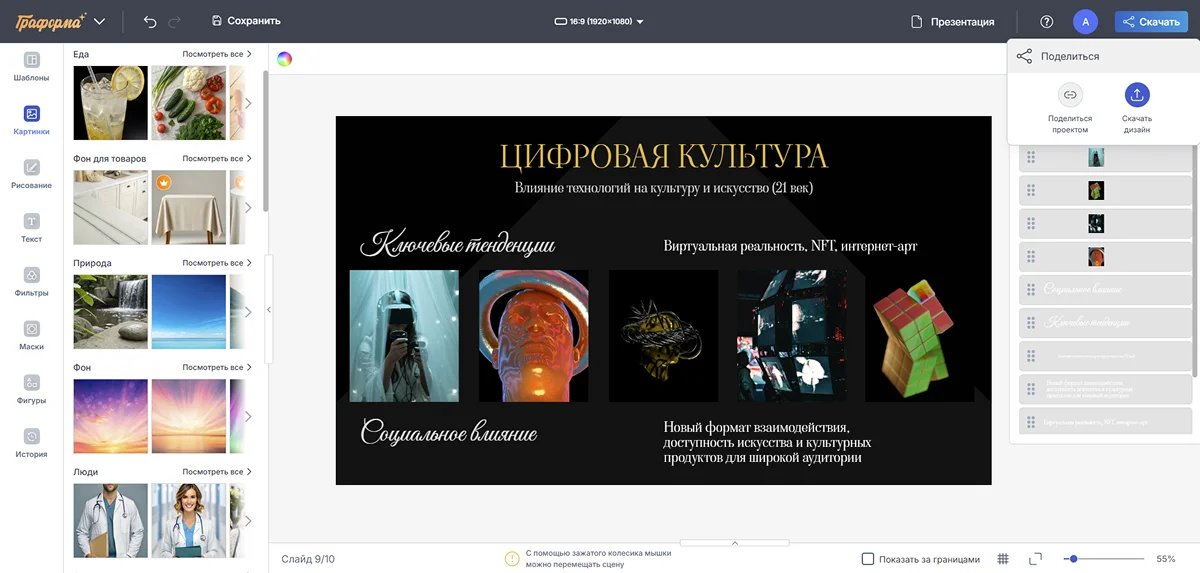Click the Слайд 9/10 indicator
The image size is (1200, 573).
tap(308, 559)
